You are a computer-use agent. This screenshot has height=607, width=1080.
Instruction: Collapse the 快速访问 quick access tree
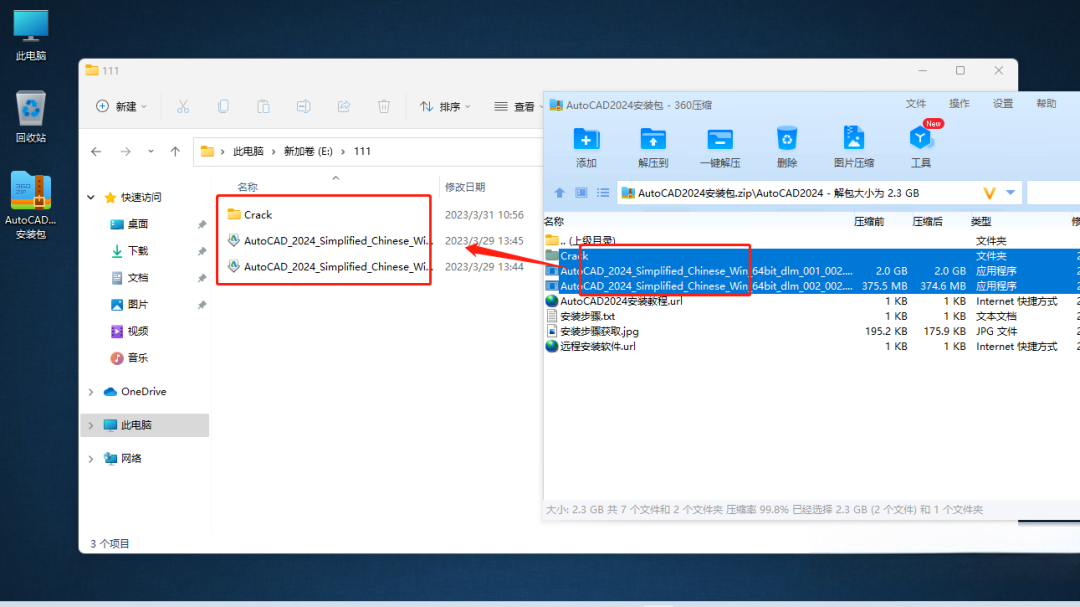pos(91,197)
